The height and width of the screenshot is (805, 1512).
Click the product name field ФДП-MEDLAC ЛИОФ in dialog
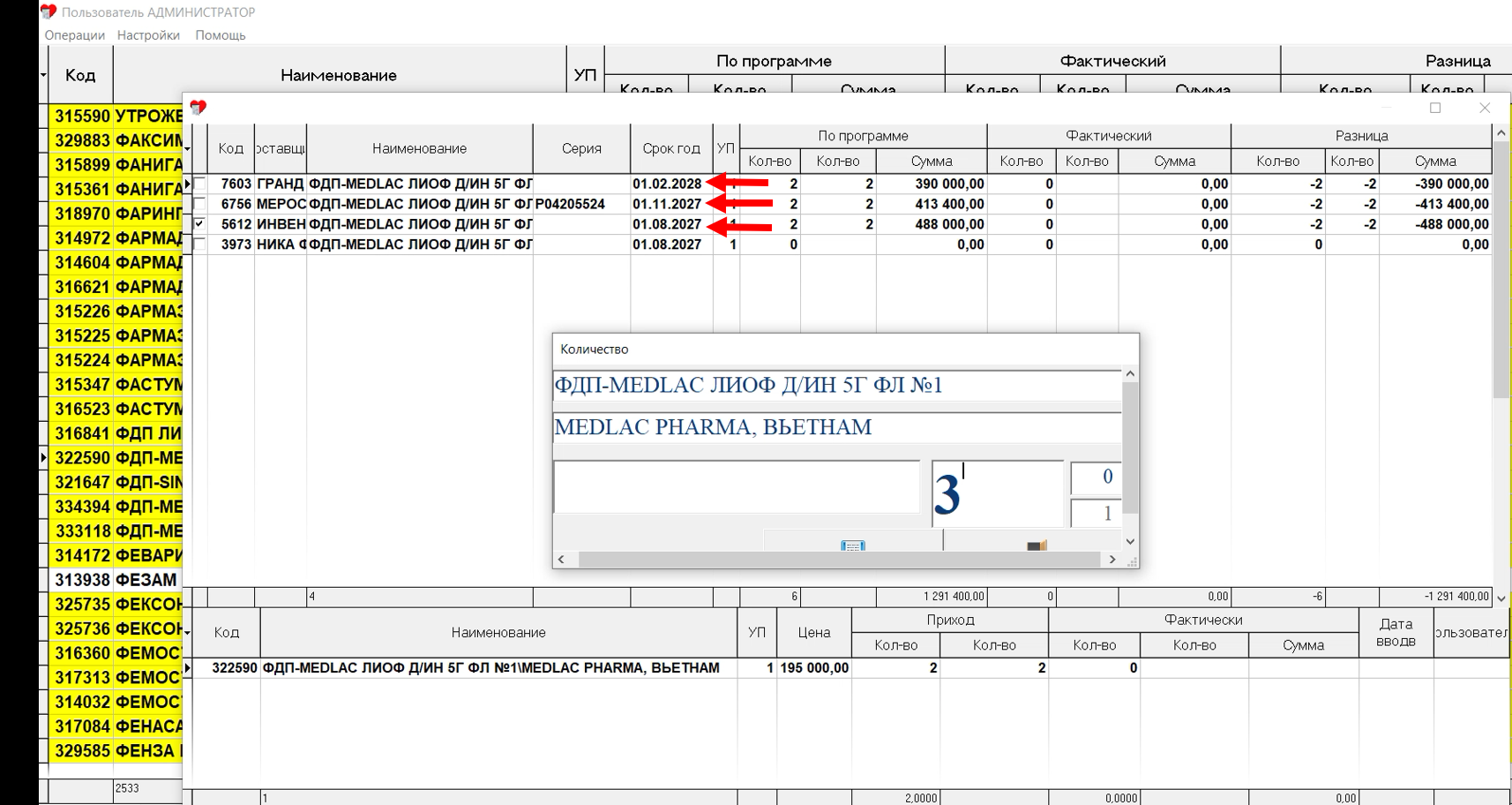(x=837, y=385)
